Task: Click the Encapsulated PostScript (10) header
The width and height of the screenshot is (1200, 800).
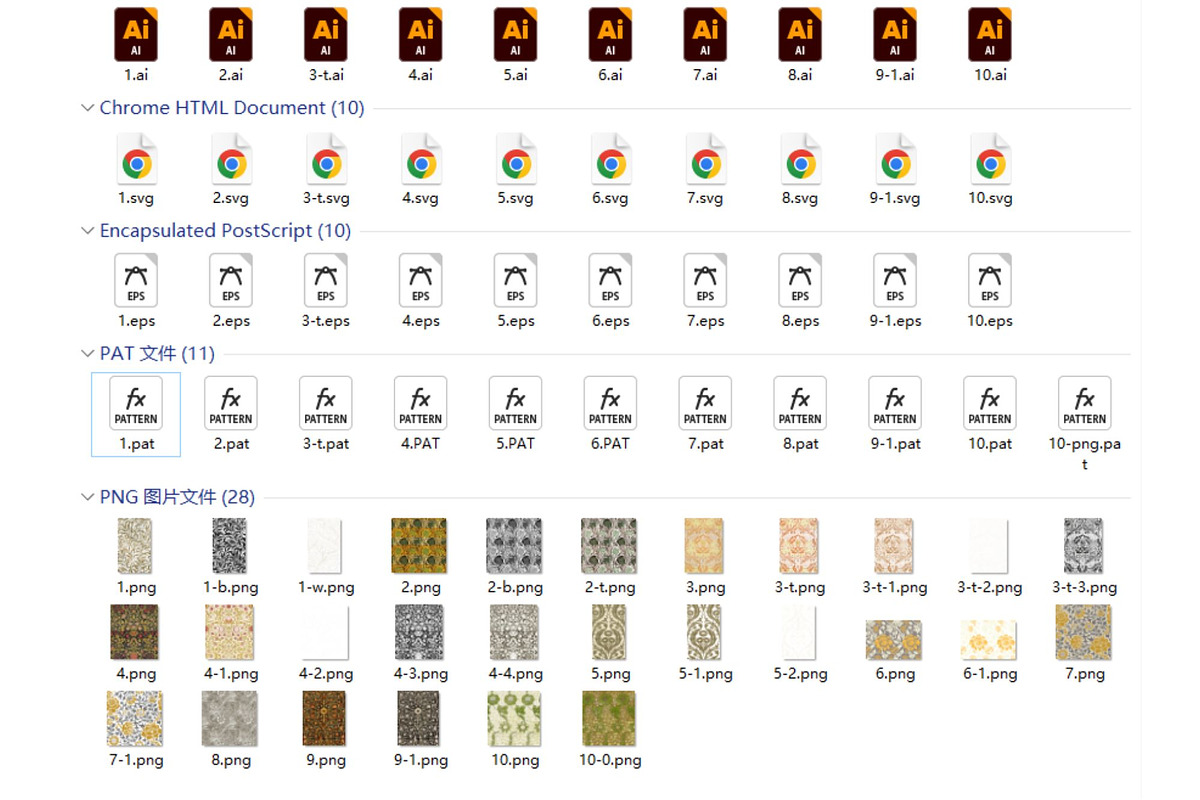Action: (225, 231)
